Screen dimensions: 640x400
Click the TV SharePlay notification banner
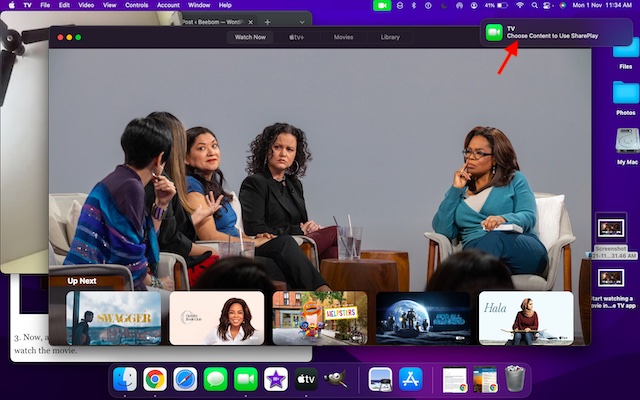[x=556, y=32]
